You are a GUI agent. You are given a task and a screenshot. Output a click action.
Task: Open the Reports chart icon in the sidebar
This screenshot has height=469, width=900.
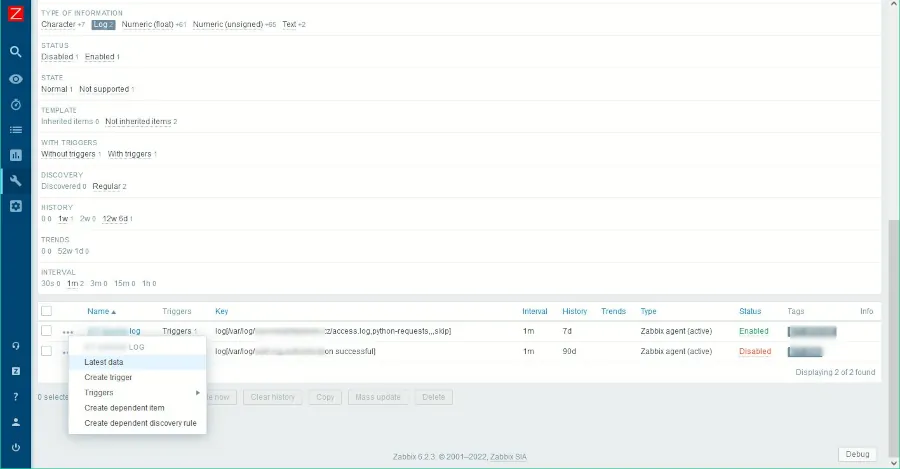15,155
